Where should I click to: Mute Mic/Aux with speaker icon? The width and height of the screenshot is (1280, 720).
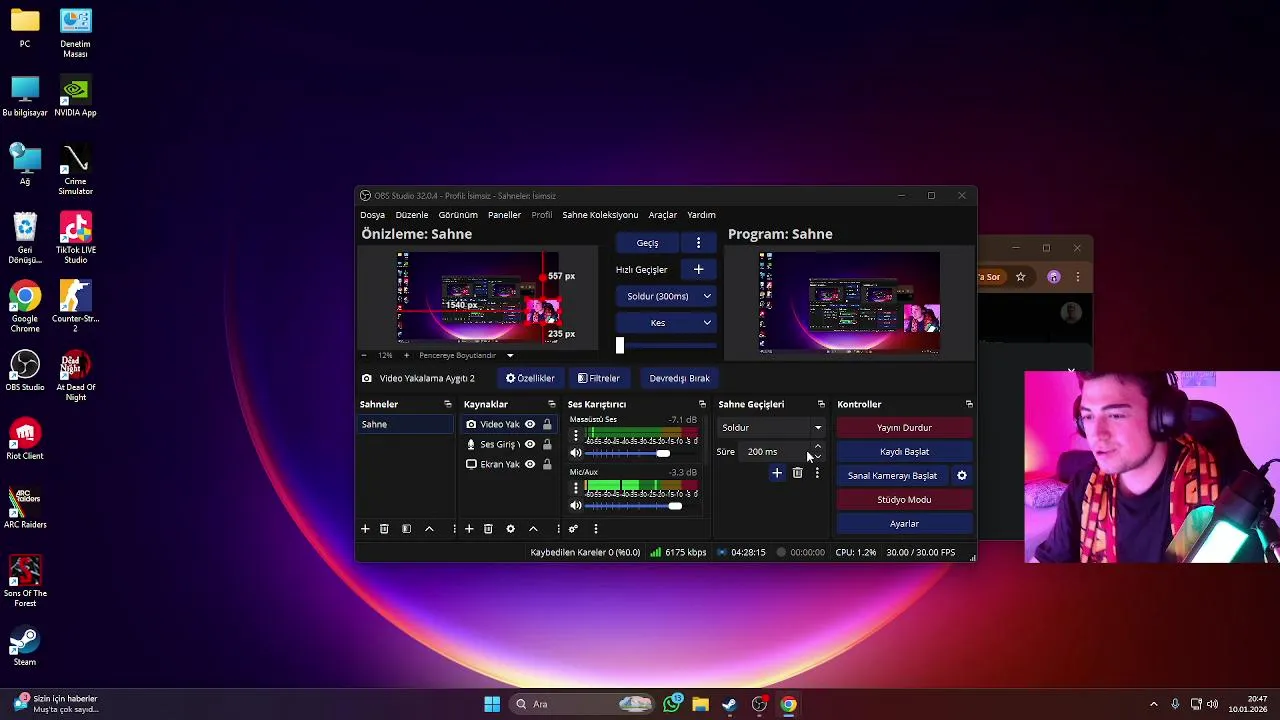pyautogui.click(x=575, y=506)
